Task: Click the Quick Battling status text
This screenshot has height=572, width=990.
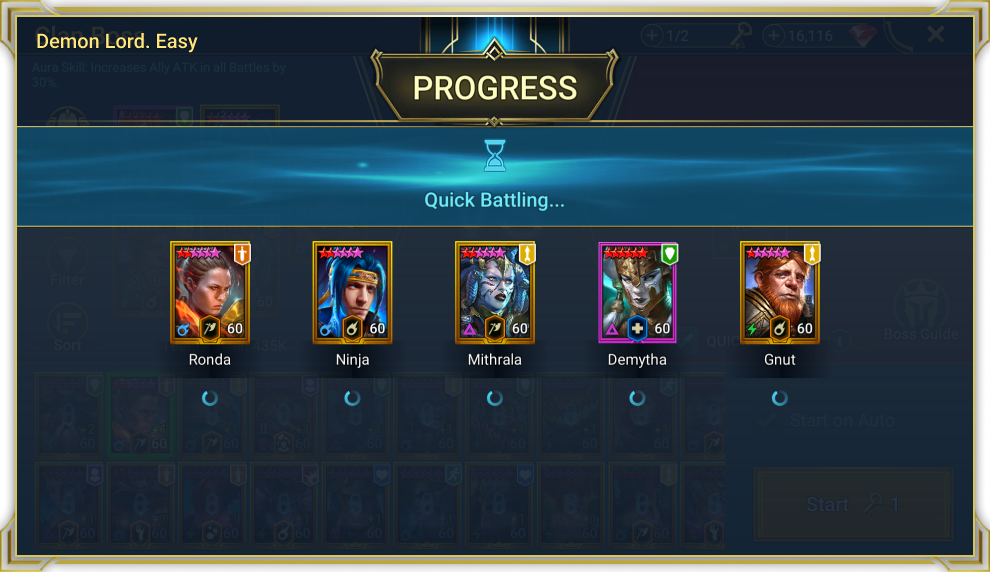Action: point(494,200)
